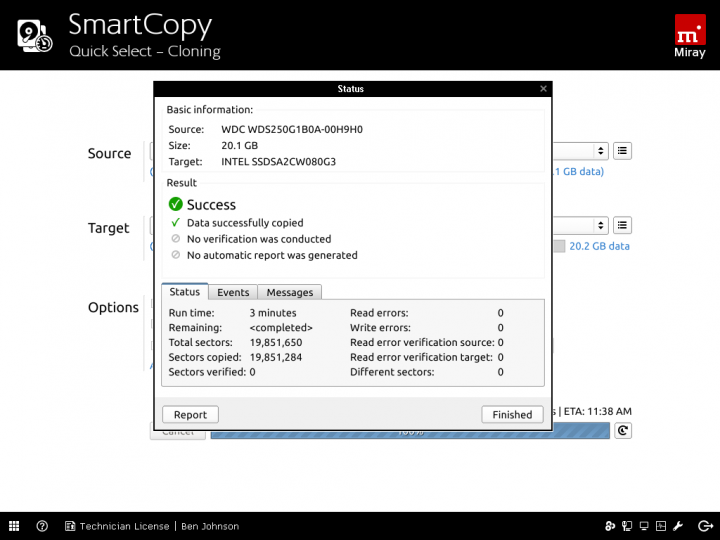The width and height of the screenshot is (720, 540).
Task: Click the source GB data link
Action: pos(579,172)
